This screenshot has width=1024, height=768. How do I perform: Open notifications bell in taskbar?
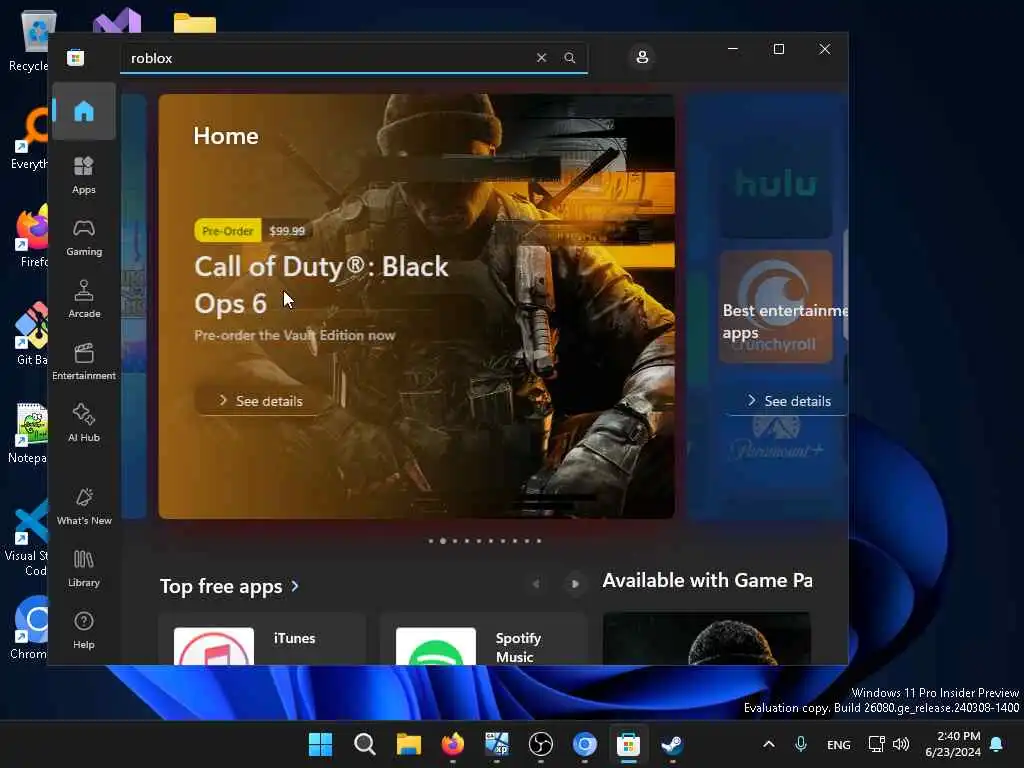pos(997,744)
